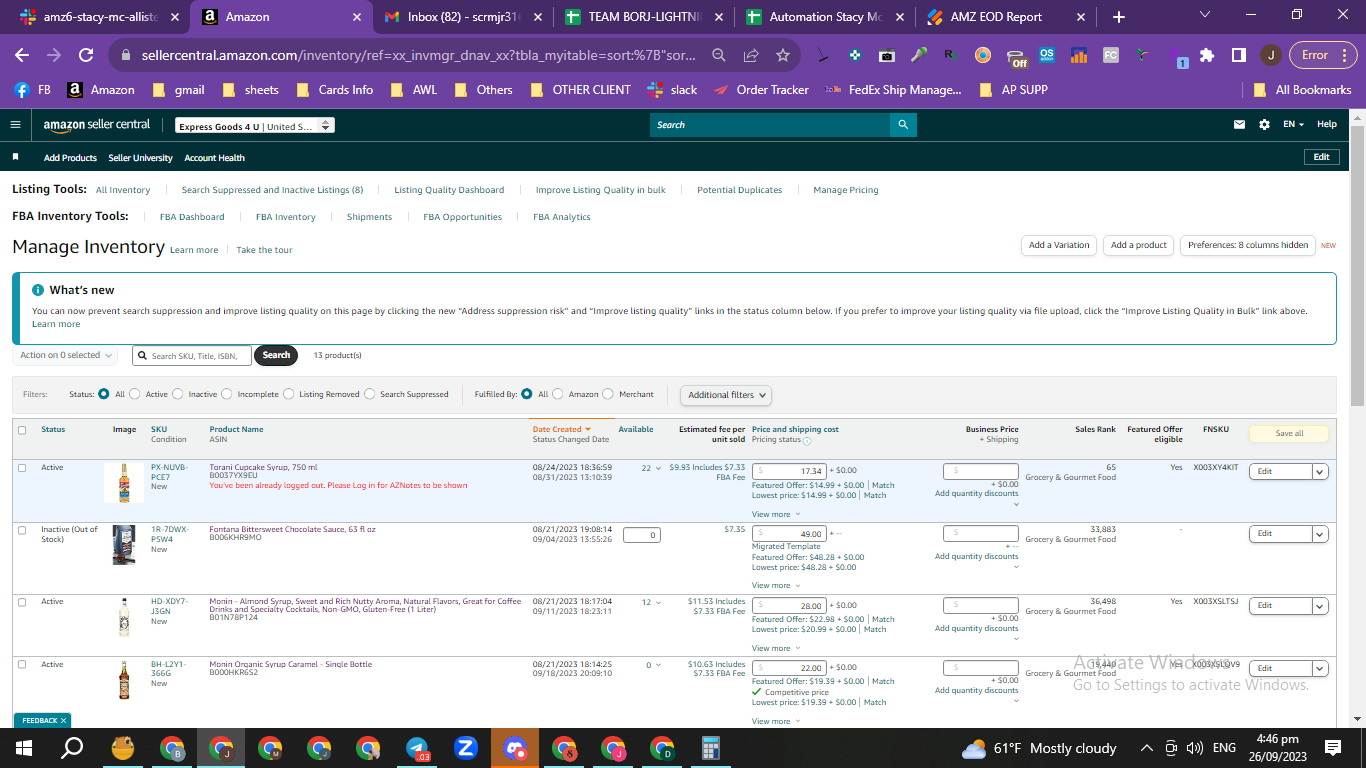Expand Edit dropdown arrow for Fontana Chocolate Sauce
Screen dimensions: 1366x768
tap(1319, 534)
